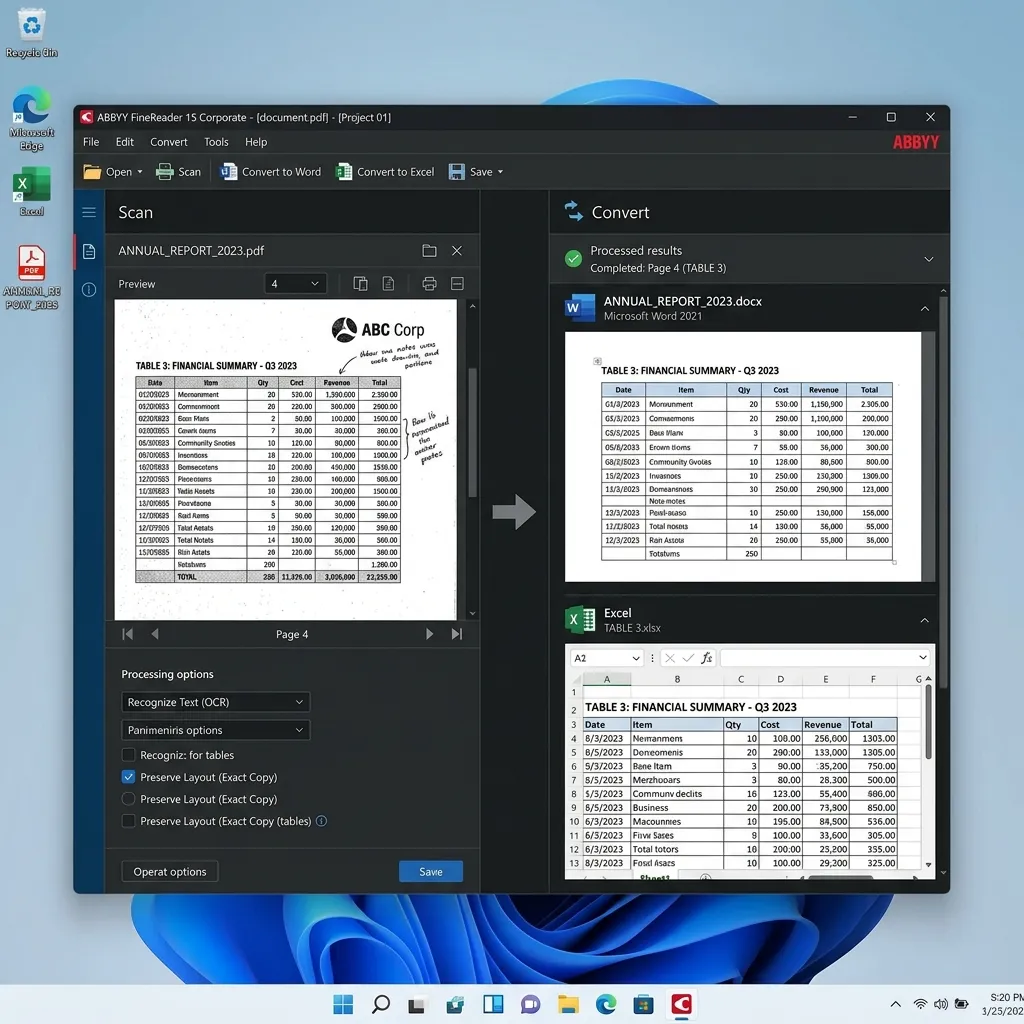Open the A2 name box dropdown

pyautogui.click(x=635, y=658)
